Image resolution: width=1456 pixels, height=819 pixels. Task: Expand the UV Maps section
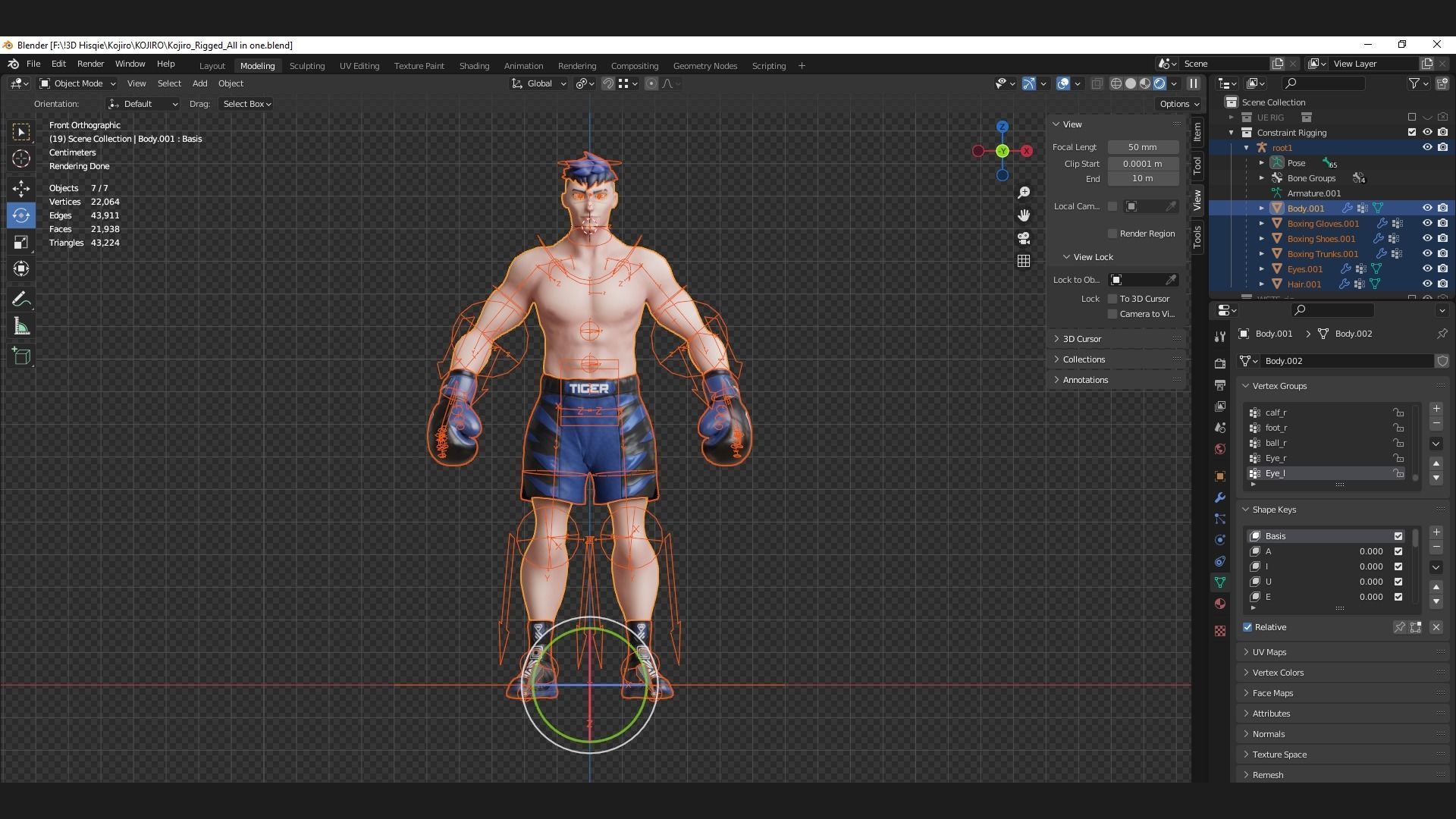tap(1269, 652)
